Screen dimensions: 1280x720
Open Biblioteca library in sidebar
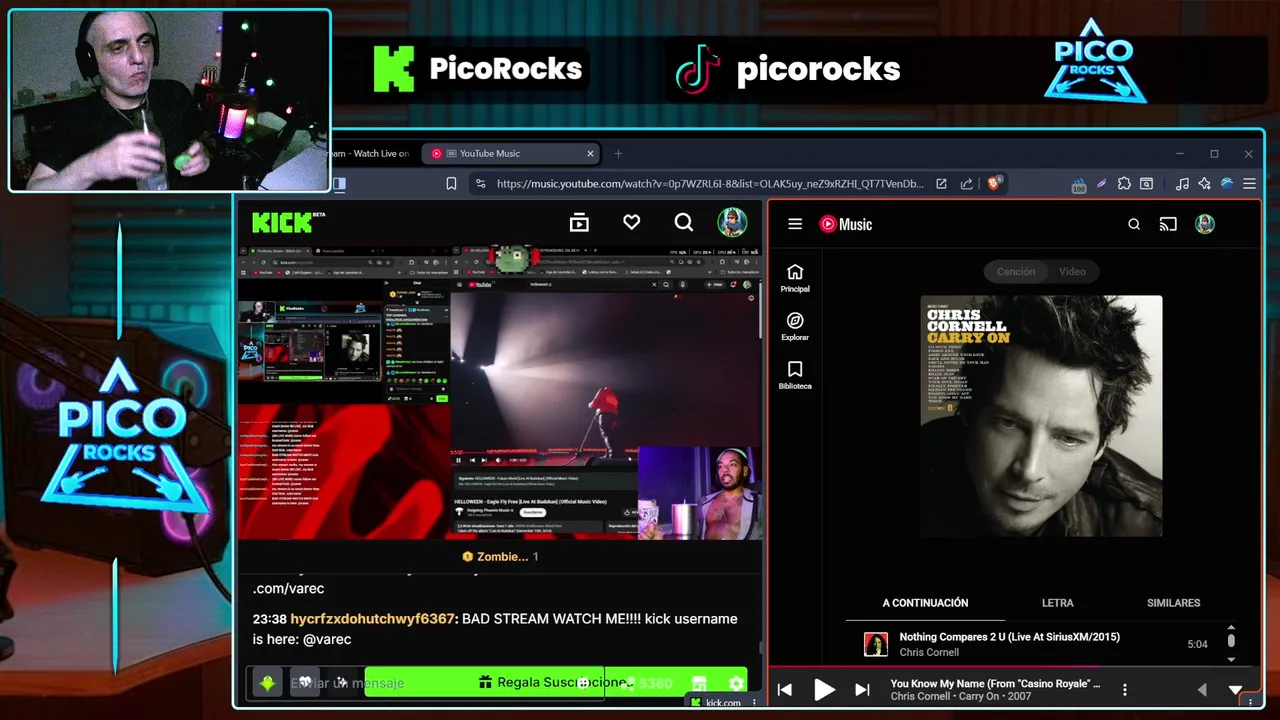(x=795, y=375)
